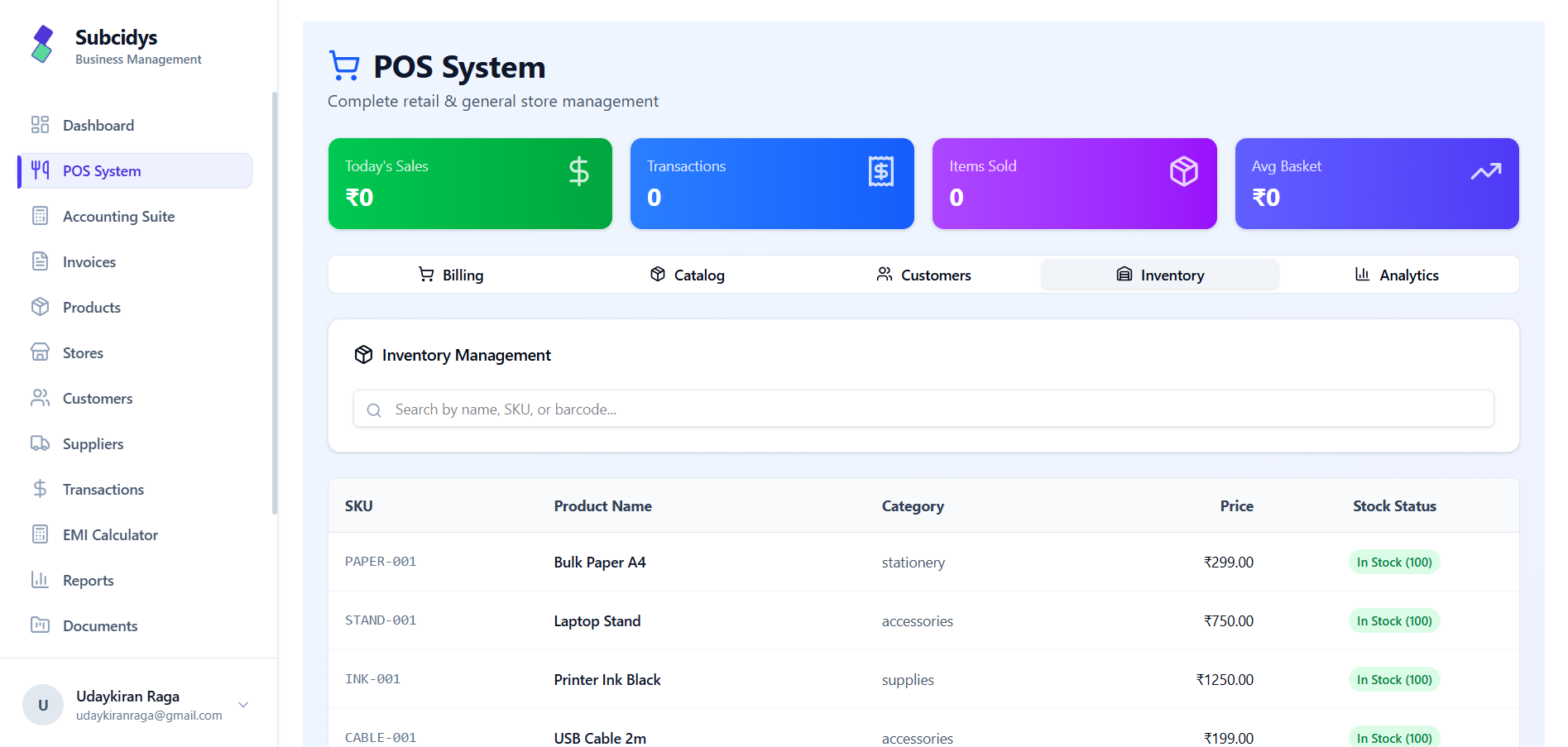Image resolution: width=1568 pixels, height=747 pixels.
Task: Switch to the Billing tab
Action: [451, 275]
